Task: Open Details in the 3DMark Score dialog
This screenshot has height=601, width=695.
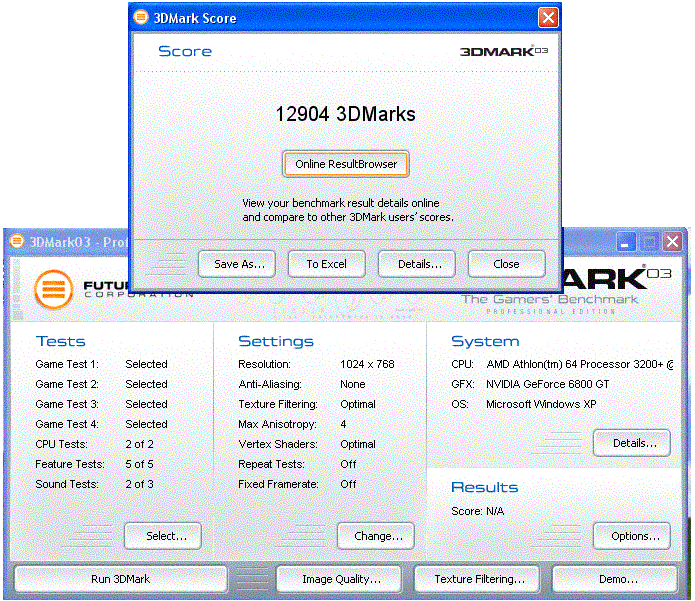Action: 417,264
